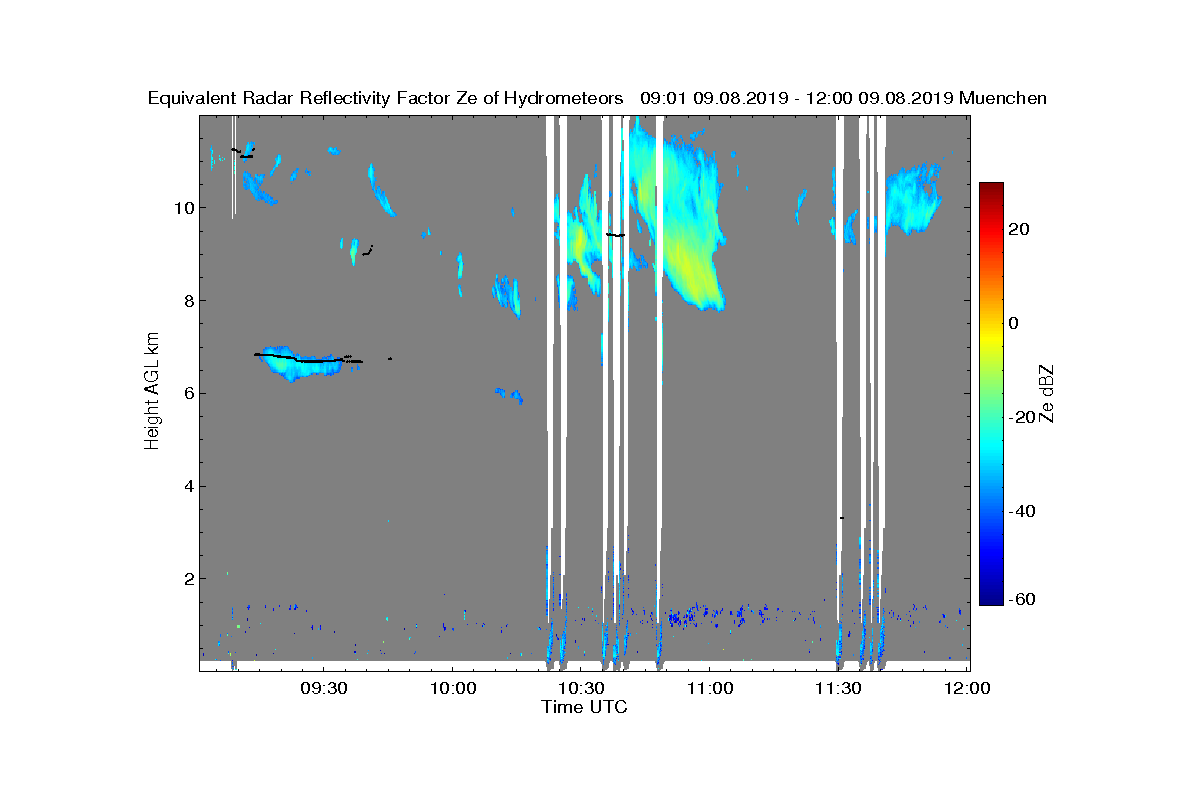The image size is (1200, 800).
Task: Click the yellow region of the colorbar
Action: [991, 335]
